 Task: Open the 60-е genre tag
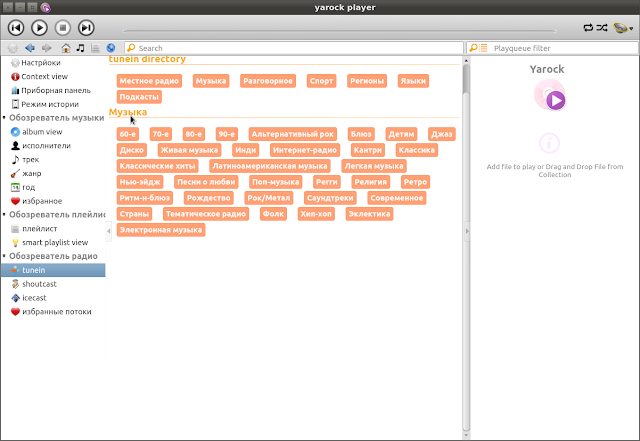[x=127, y=134]
